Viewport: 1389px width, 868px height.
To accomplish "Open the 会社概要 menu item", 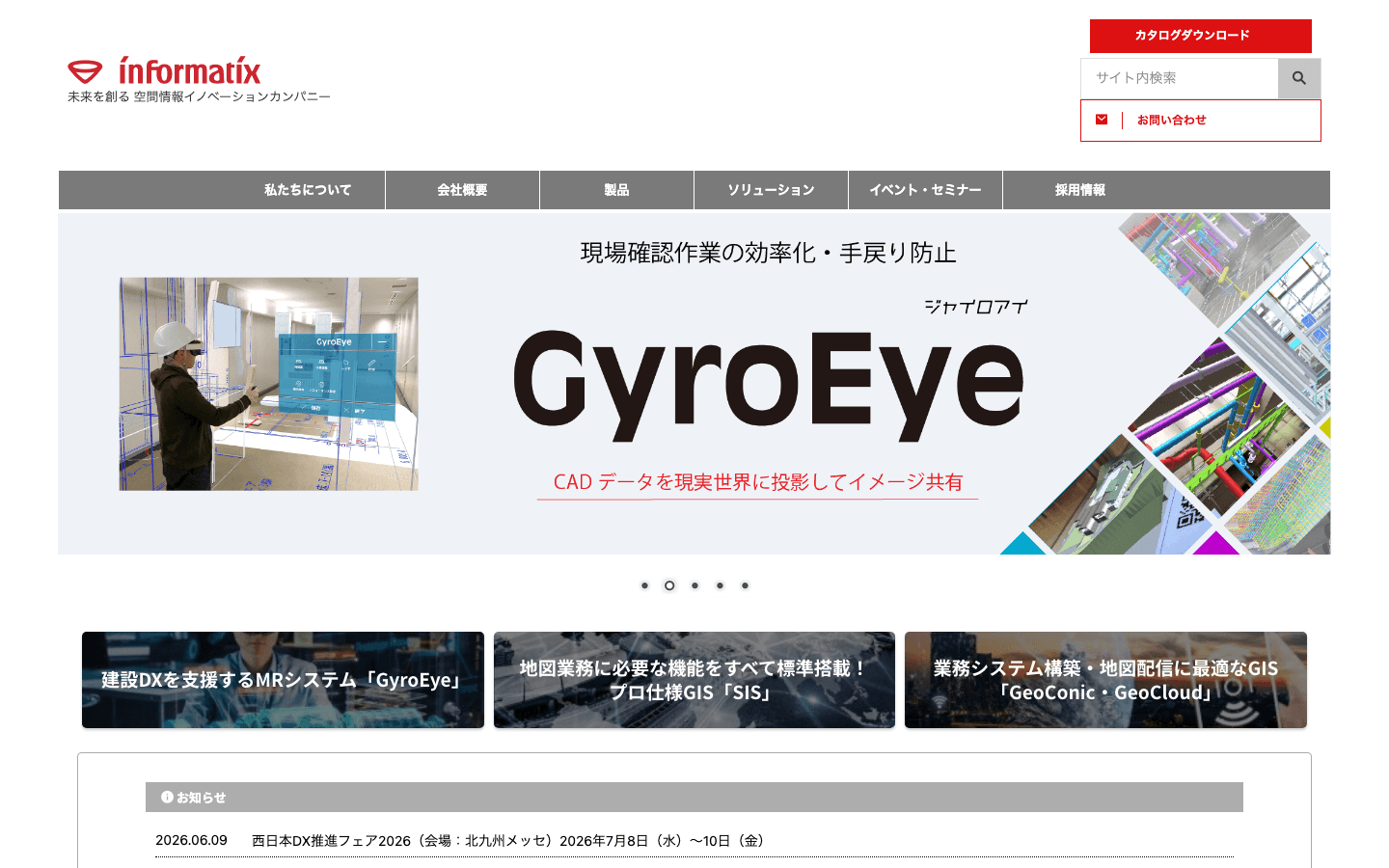I will tap(462, 190).
